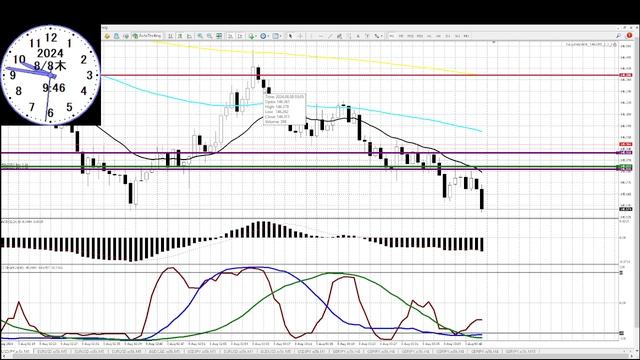Viewport: 640px width, 360px height.
Task: Switch timeframe to MN
Action: [x=466, y=36]
